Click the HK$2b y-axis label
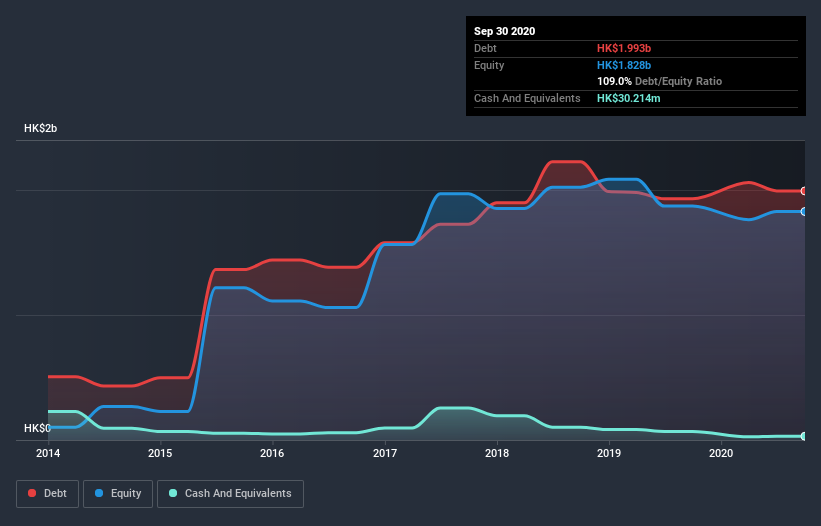The width and height of the screenshot is (821, 526). click(40, 128)
